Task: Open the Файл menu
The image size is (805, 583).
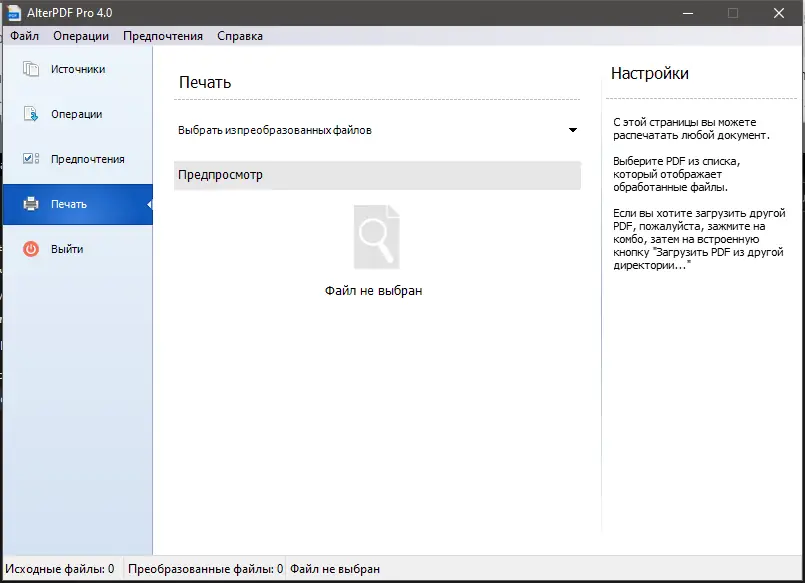Action: (24, 35)
